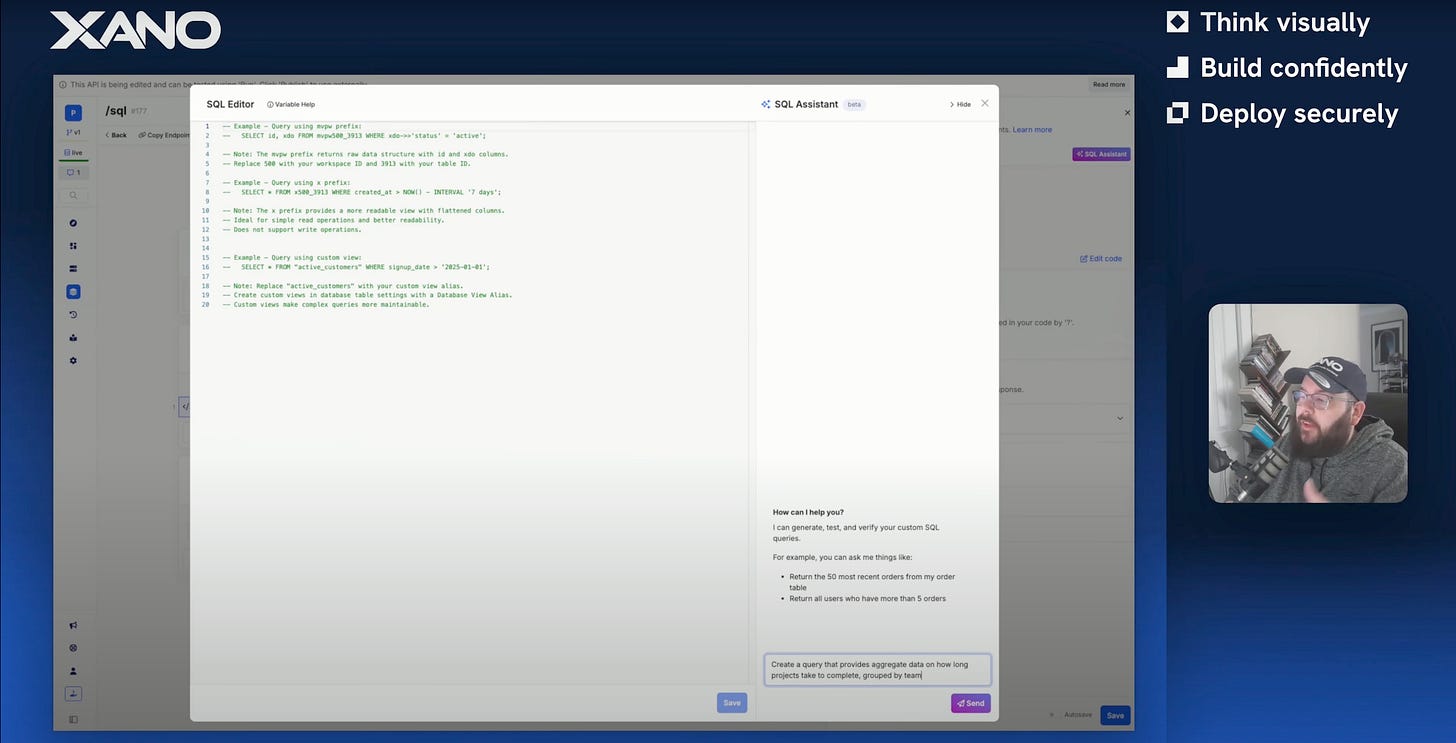Viewport: 1456px width, 743px height.
Task: Click the API editing info banner icon
Action: [63, 85]
